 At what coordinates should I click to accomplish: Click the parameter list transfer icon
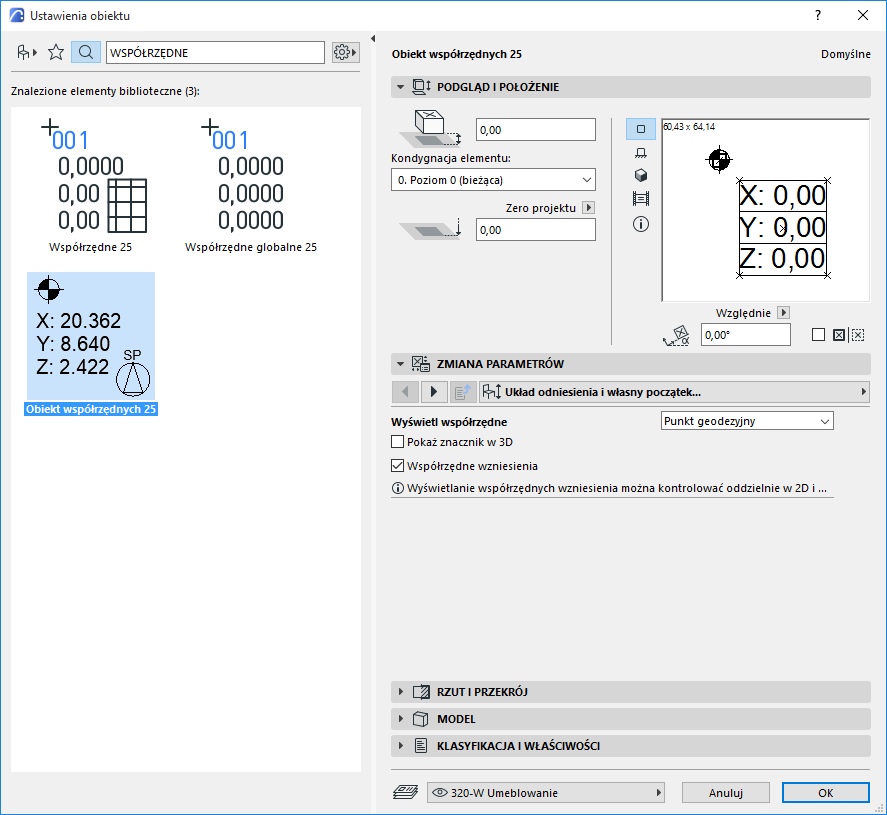pyautogui.click(x=463, y=392)
